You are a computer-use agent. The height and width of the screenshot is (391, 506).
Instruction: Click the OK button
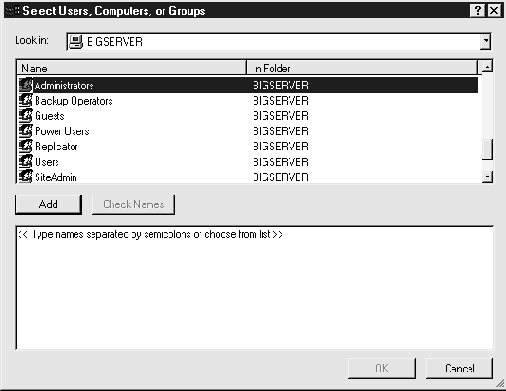(x=382, y=368)
